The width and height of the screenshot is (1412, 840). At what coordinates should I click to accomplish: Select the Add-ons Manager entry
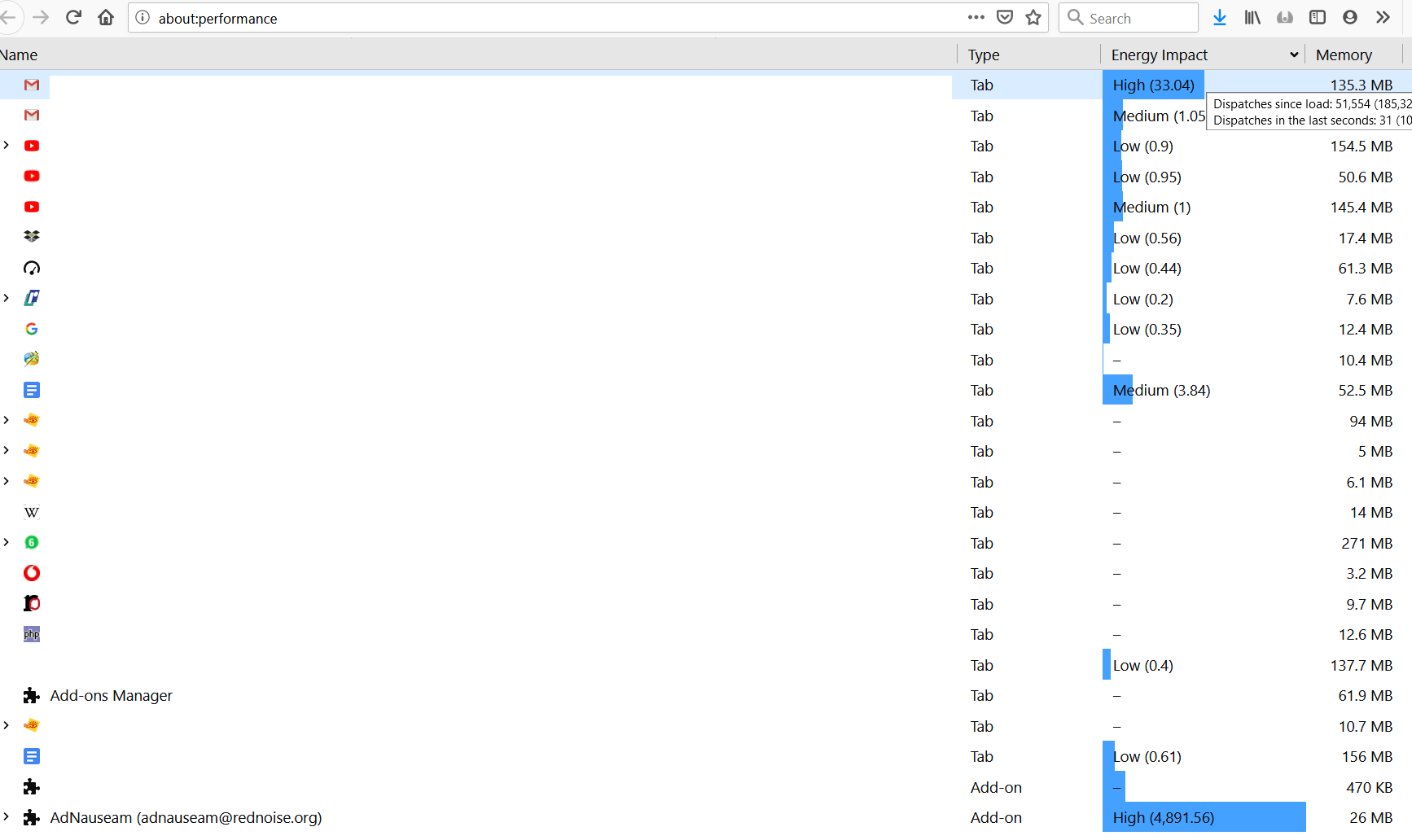click(111, 695)
